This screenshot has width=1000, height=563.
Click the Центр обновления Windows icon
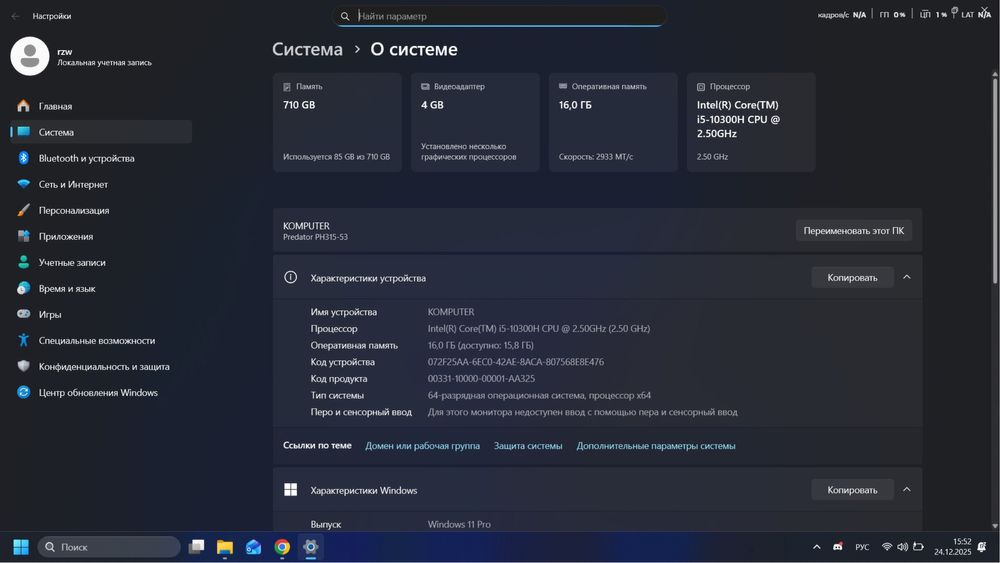pyautogui.click(x=24, y=392)
